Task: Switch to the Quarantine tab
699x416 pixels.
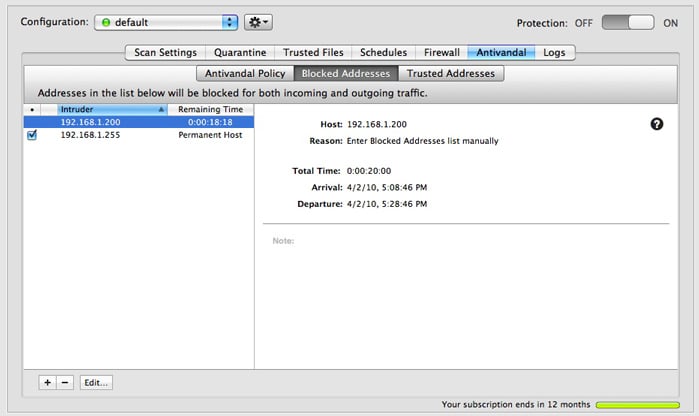Action: pyautogui.click(x=240, y=53)
